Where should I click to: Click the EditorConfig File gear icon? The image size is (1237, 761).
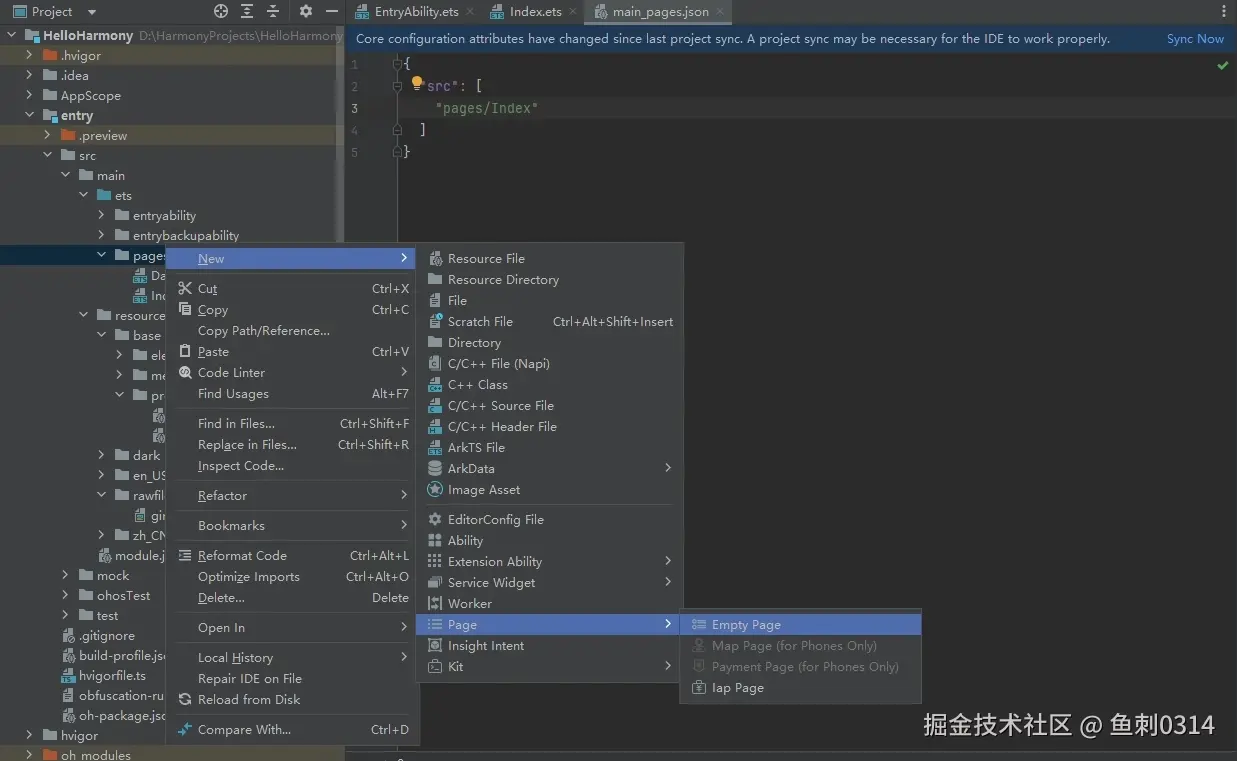pyautogui.click(x=435, y=519)
